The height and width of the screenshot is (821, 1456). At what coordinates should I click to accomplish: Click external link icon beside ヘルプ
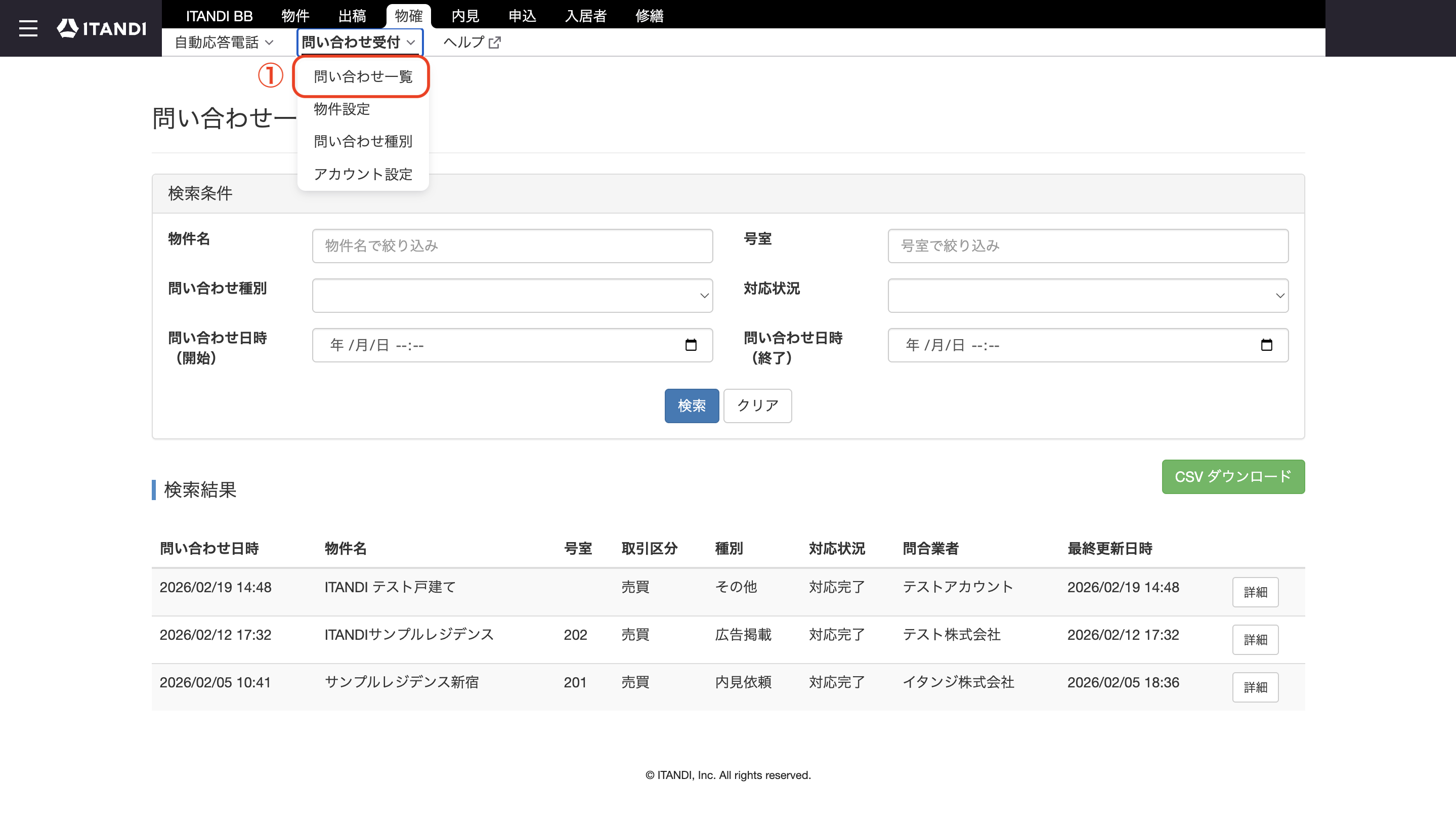pos(495,43)
